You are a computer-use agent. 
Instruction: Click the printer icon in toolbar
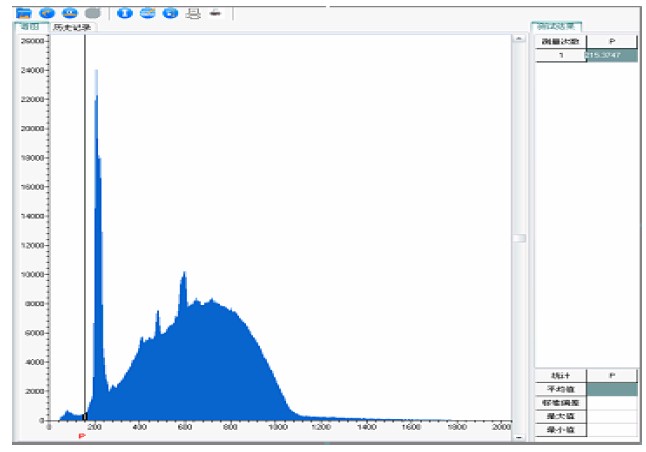click(x=194, y=12)
